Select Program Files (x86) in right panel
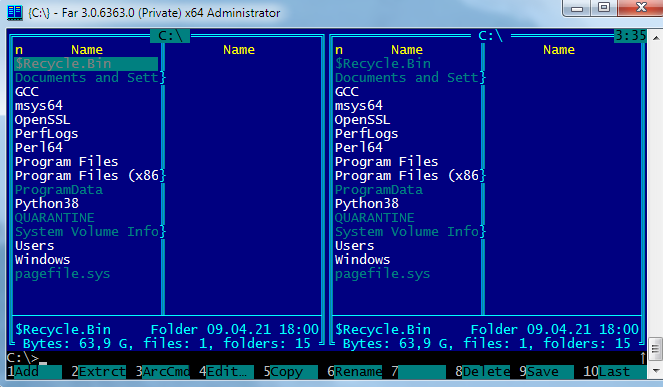This screenshot has height=387, width=663. (408, 176)
